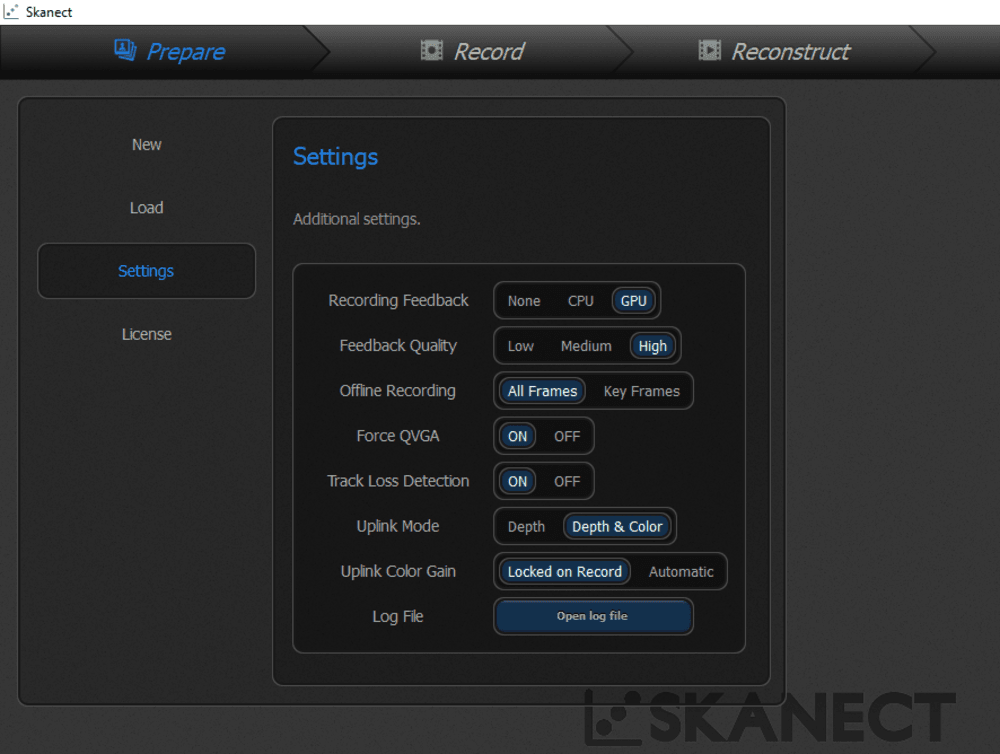Viewport: 1000px width, 754px height.
Task: Select Key Frames for Offline Recording
Action: click(642, 392)
